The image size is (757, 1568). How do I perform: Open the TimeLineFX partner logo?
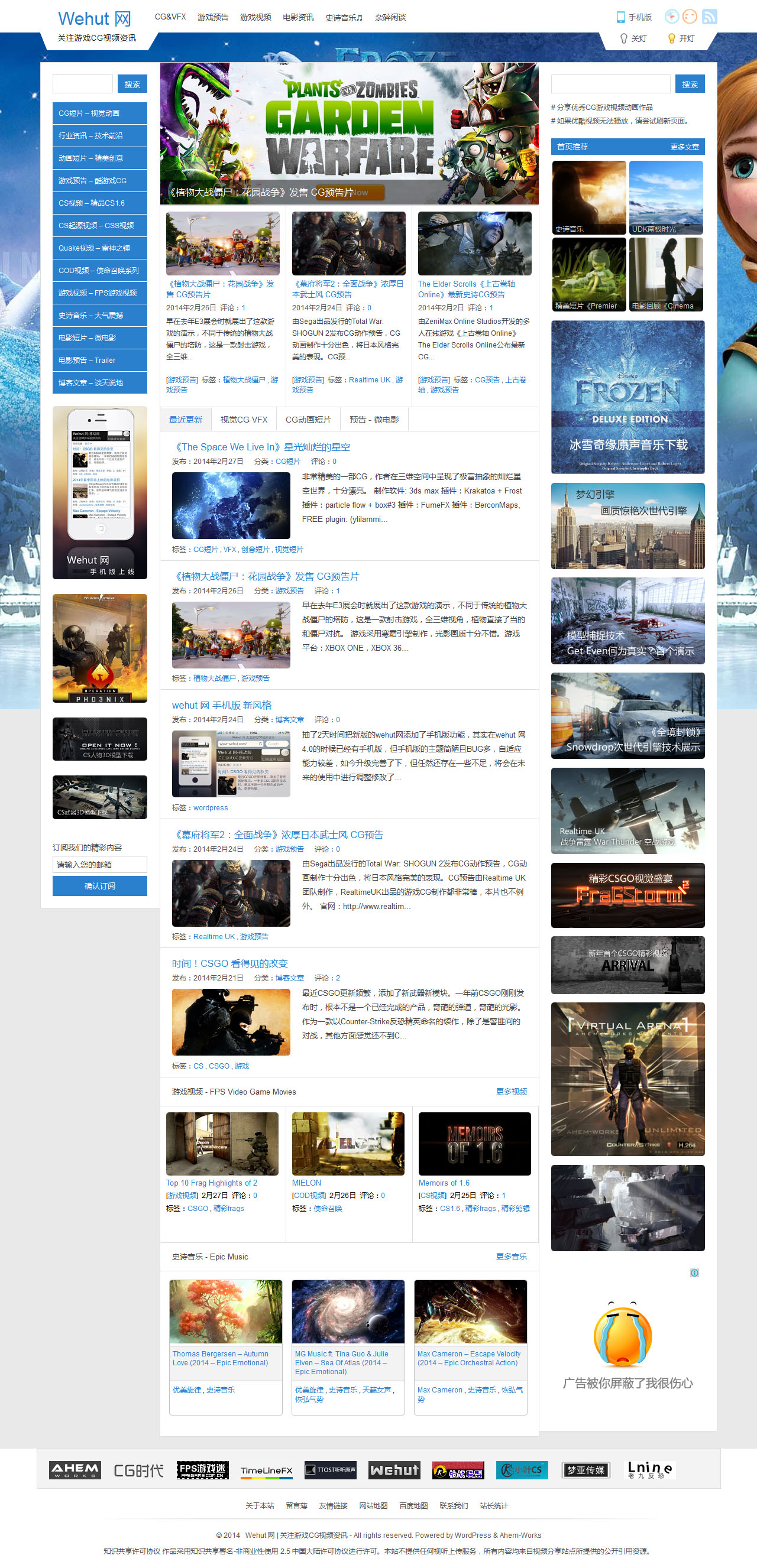tap(267, 1470)
